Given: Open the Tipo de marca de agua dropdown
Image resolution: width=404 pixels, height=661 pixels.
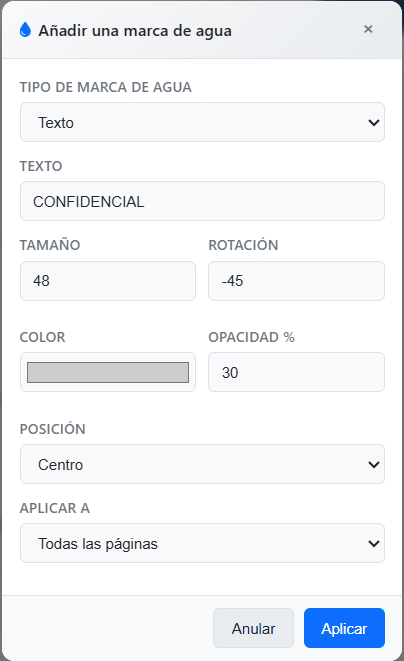Looking at the screenshot, I should pyautogui.click(x=202, y=122).
